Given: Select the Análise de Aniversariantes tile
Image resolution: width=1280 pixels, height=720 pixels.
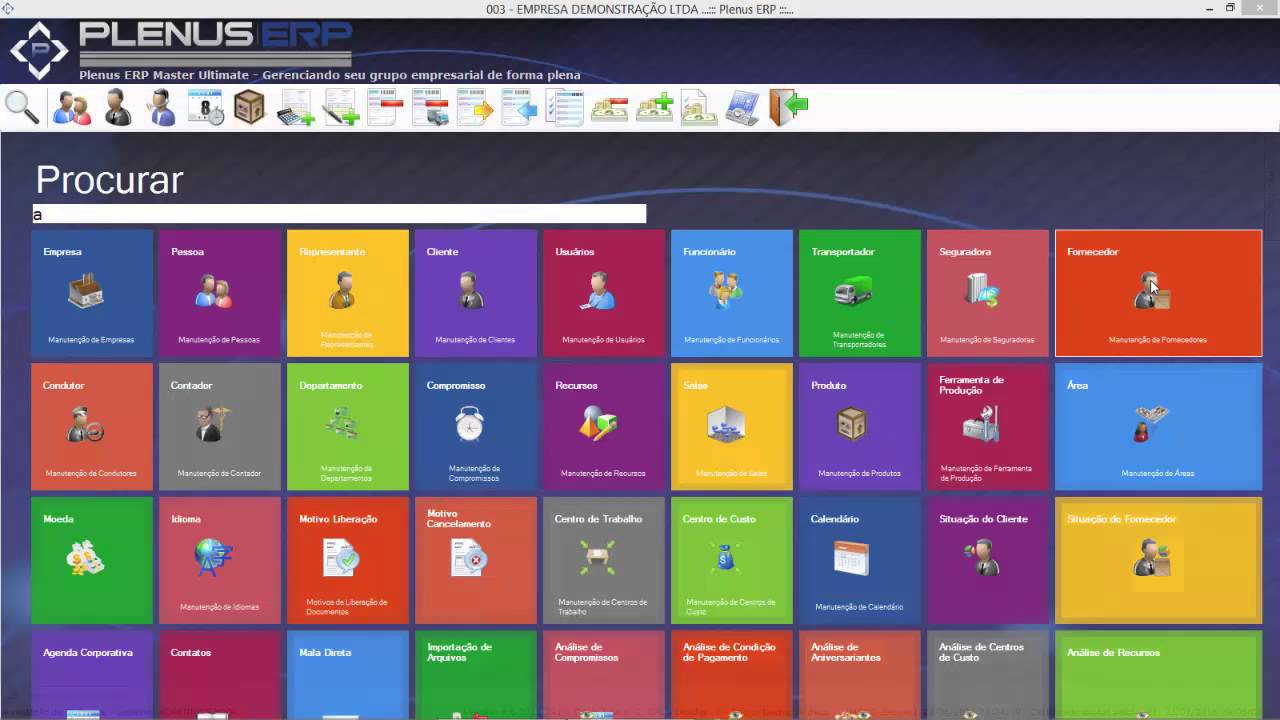Looking at the screenshot, I should click(860, 675).
